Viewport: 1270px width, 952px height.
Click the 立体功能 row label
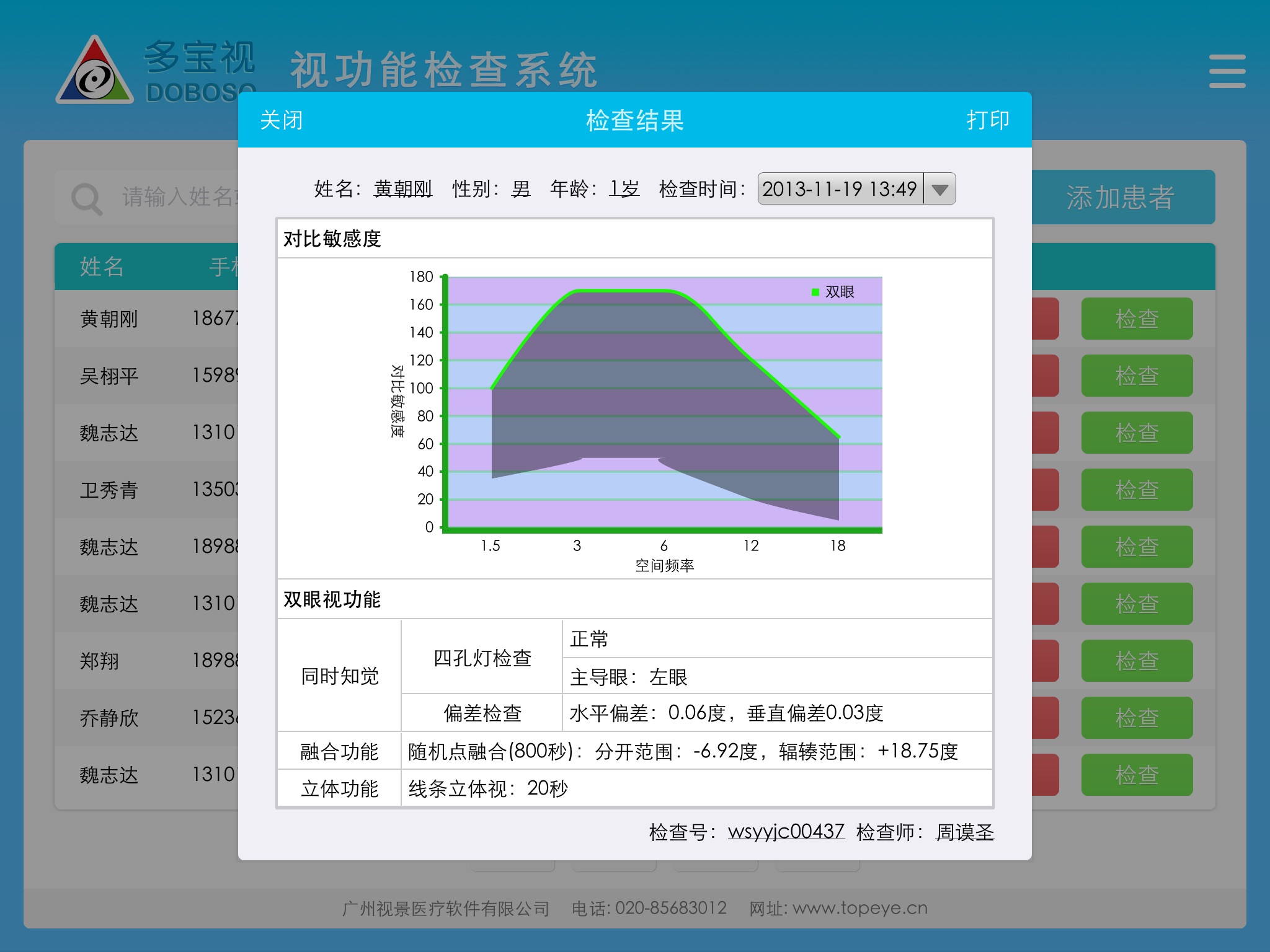click(339, 788)
